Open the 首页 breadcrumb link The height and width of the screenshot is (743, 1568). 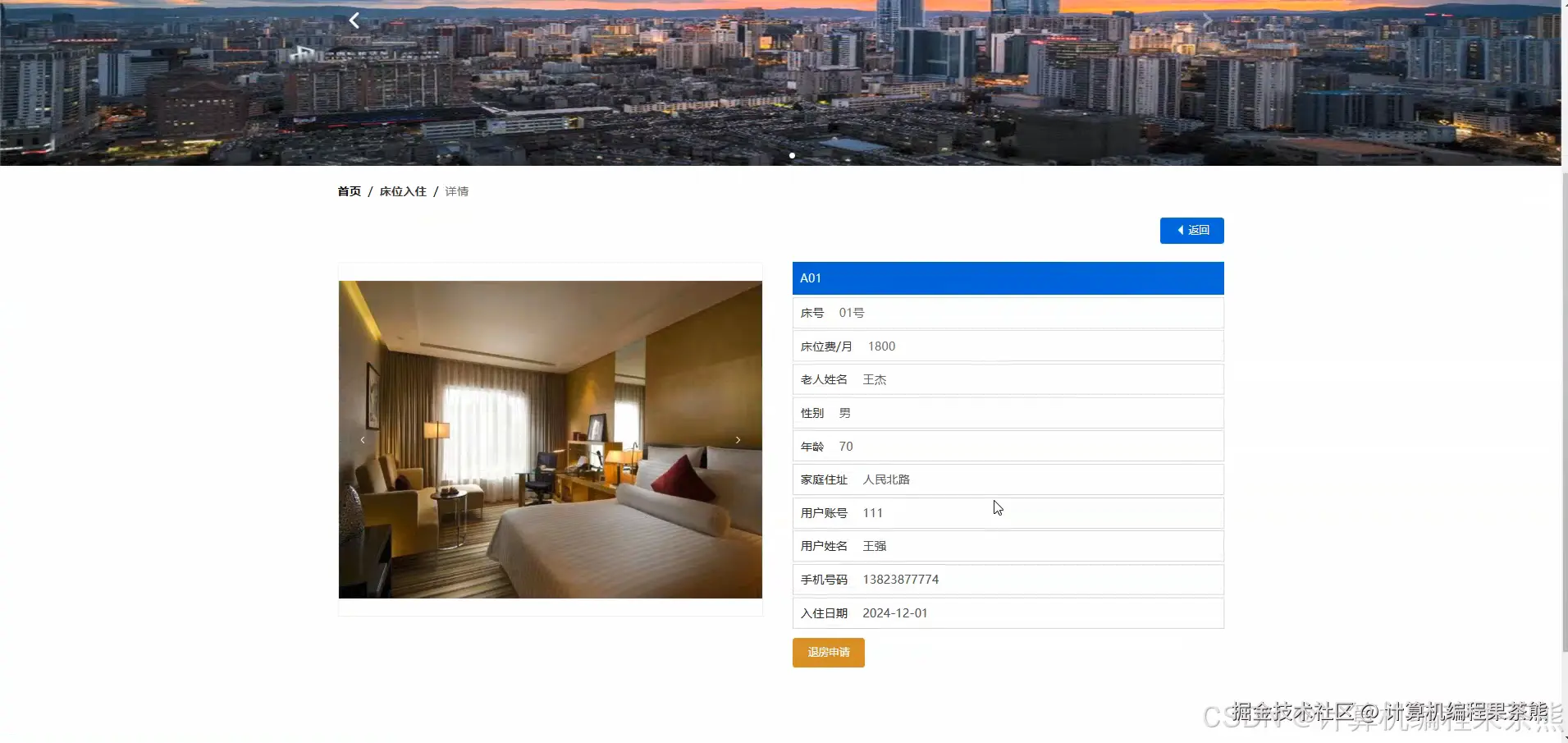pyautogui.click(x=350, y=191)
